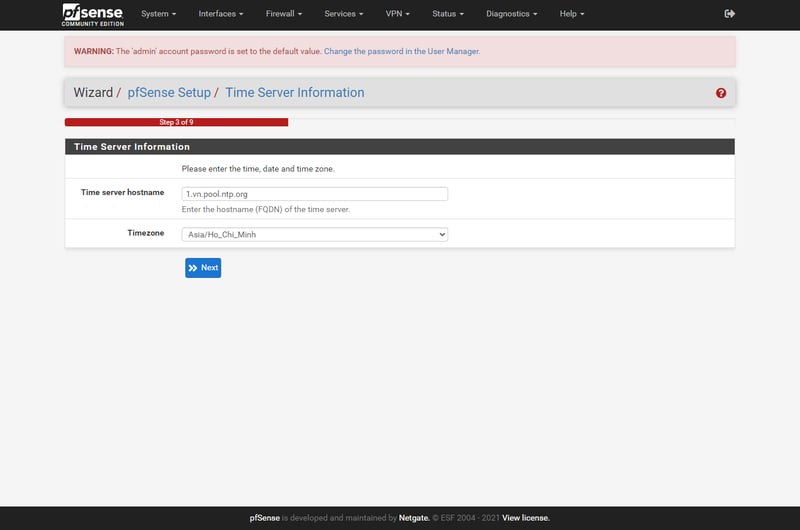Viewport: 800px width, 530px height.
Task: Open the Help menu
Action: tap(571, 14)
